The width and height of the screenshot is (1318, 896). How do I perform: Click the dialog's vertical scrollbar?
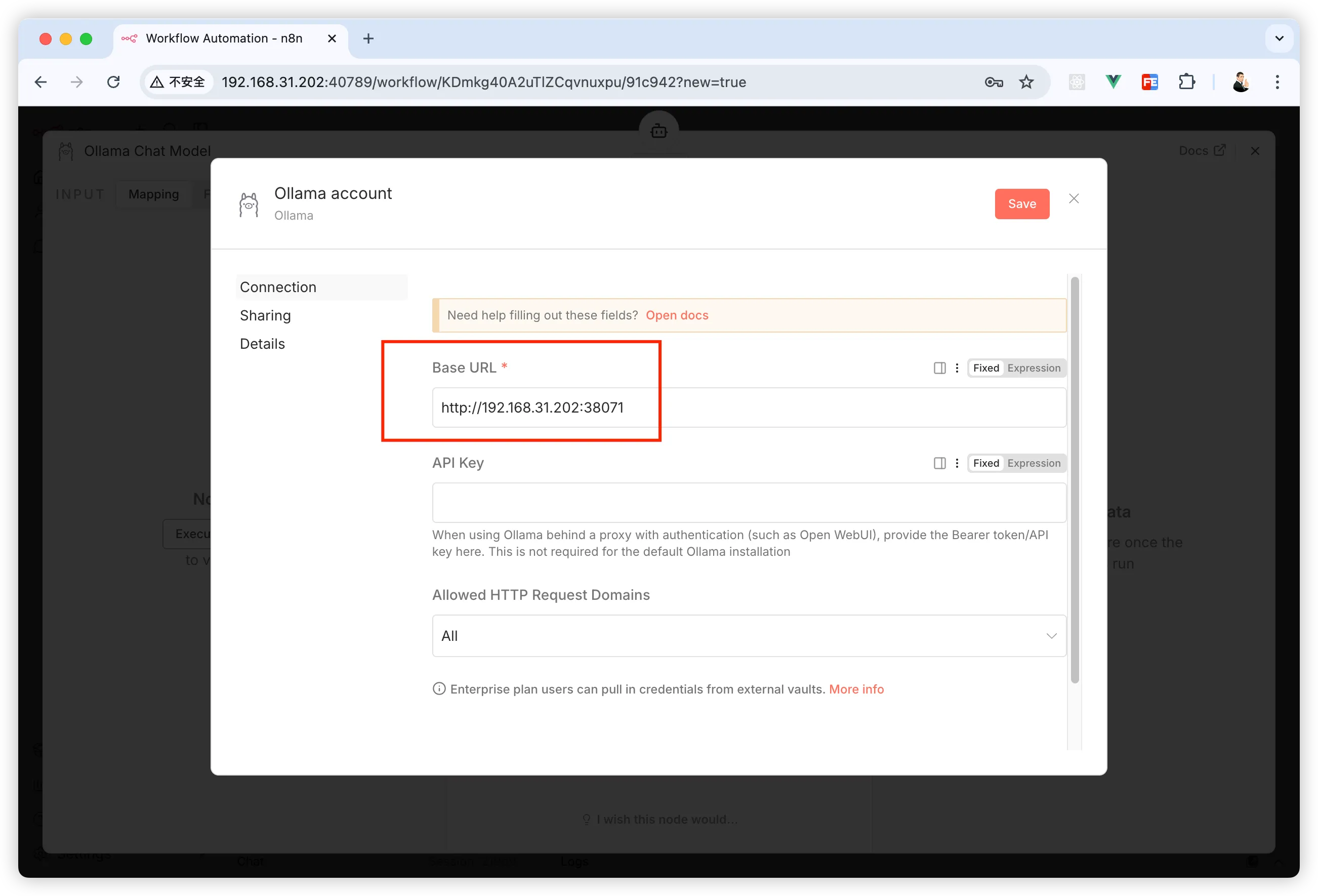(x=1074, y=480)
